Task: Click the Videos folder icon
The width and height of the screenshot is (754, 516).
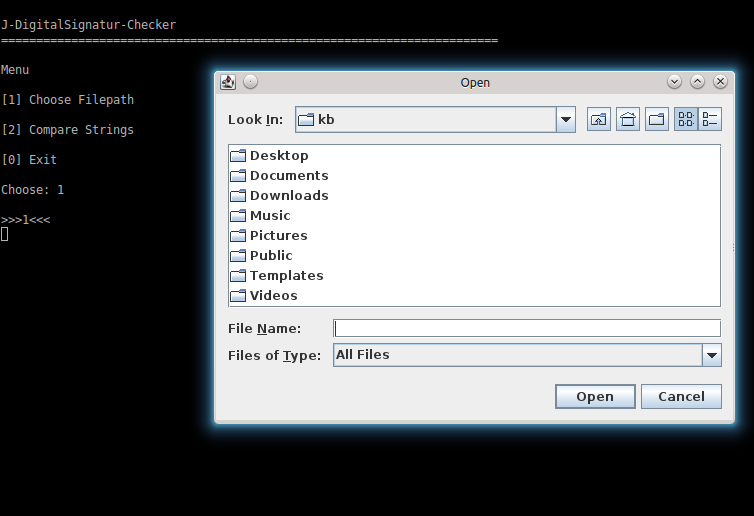Action: click(x=238, y=296)
